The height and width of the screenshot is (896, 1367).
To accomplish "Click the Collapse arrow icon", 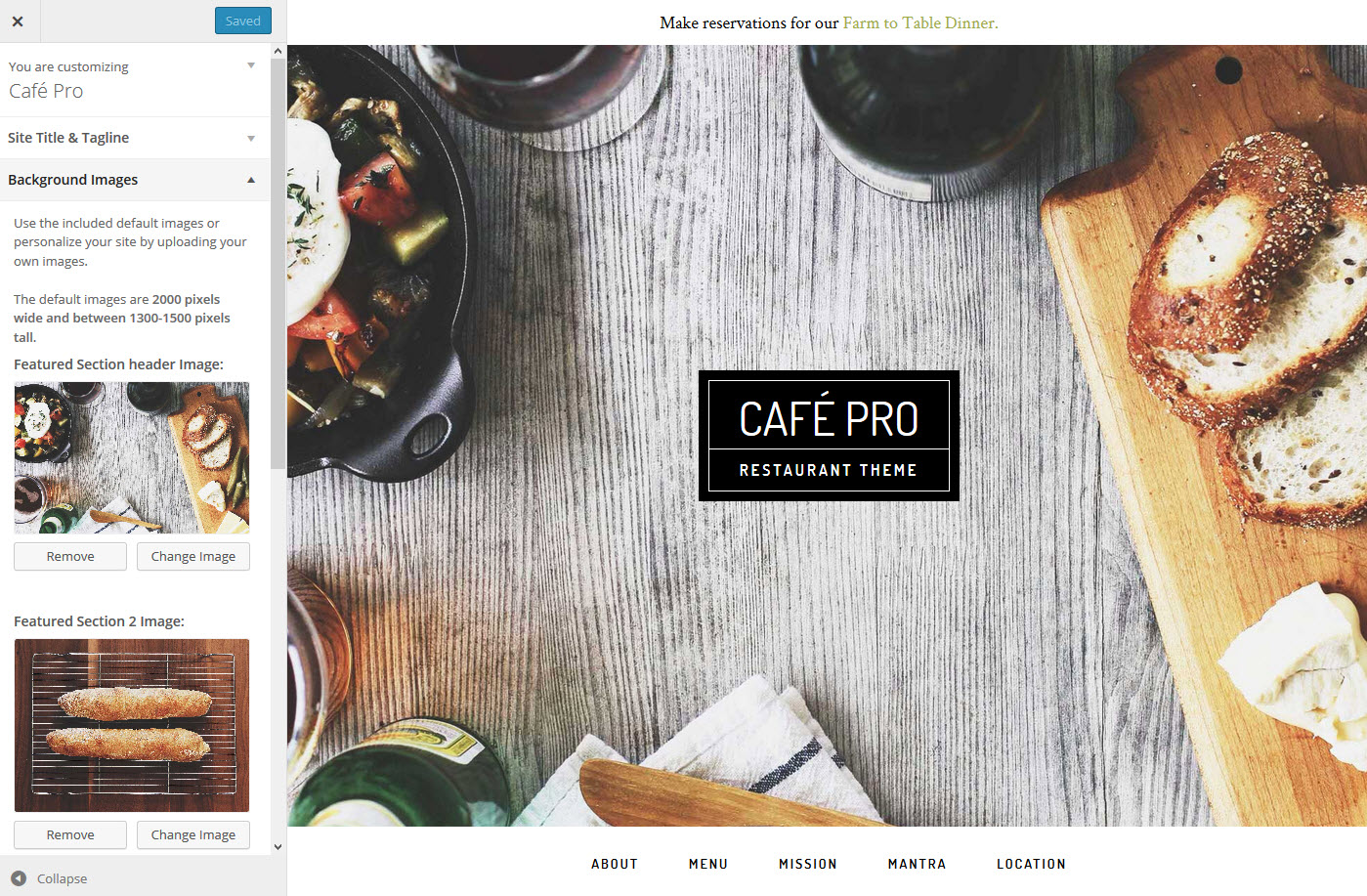I will (19, 878).
